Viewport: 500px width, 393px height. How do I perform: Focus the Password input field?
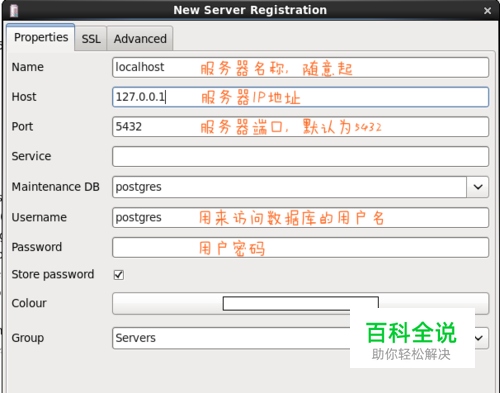(x=301, y=247)
